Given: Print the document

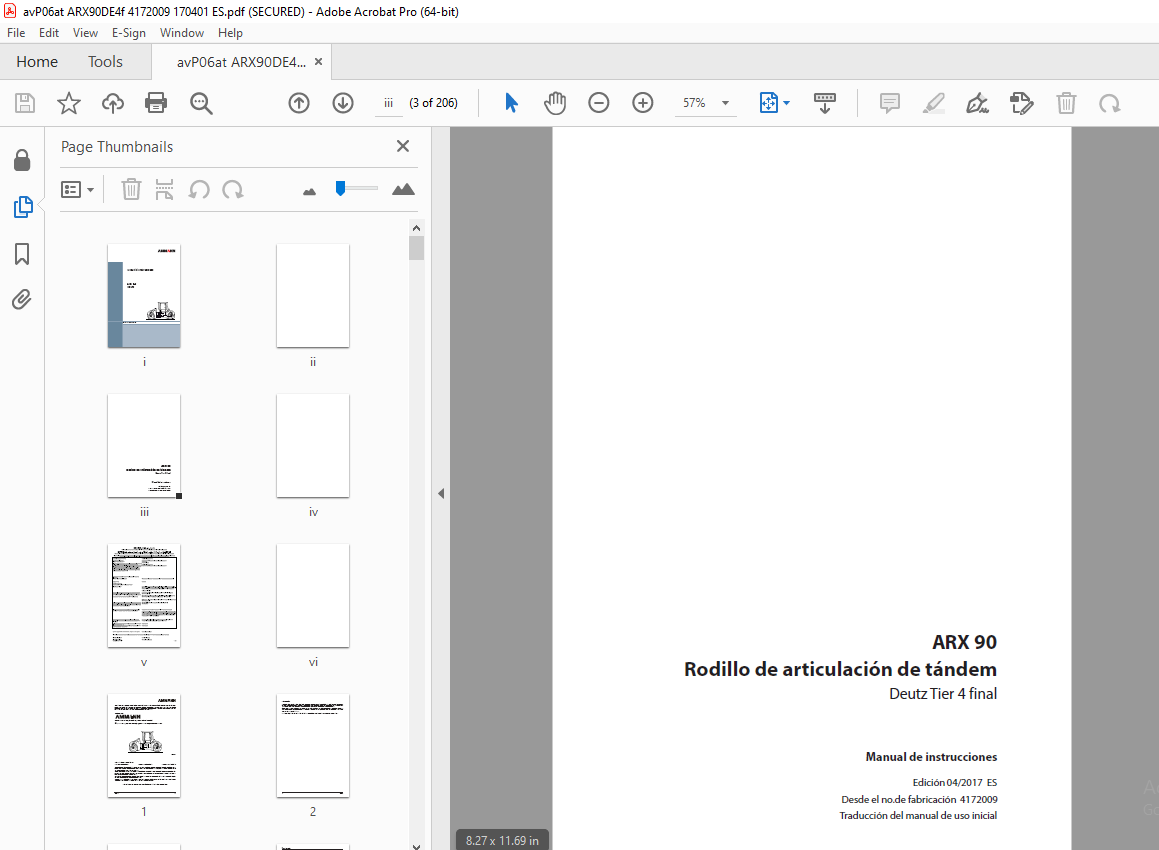Looking at the screenshot, I should point(156,103).
